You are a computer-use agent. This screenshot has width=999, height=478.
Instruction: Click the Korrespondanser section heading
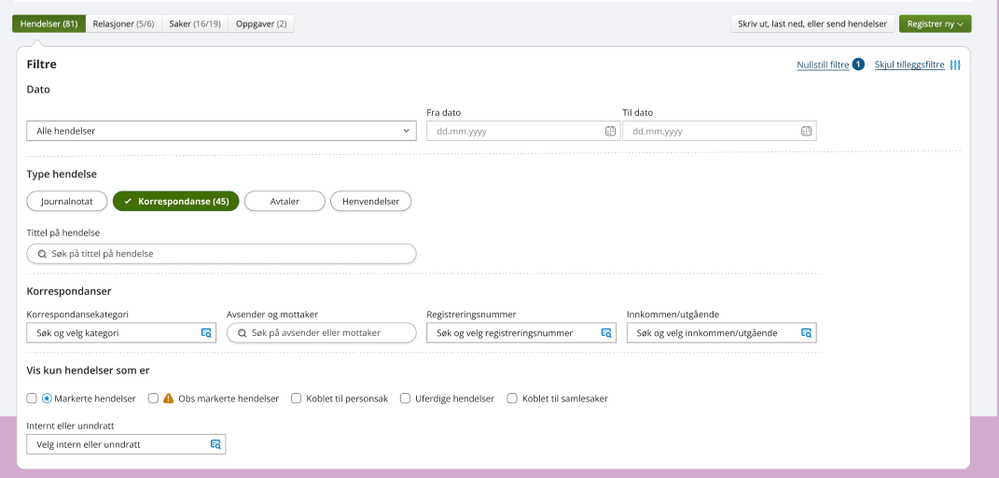pos(69,291)
